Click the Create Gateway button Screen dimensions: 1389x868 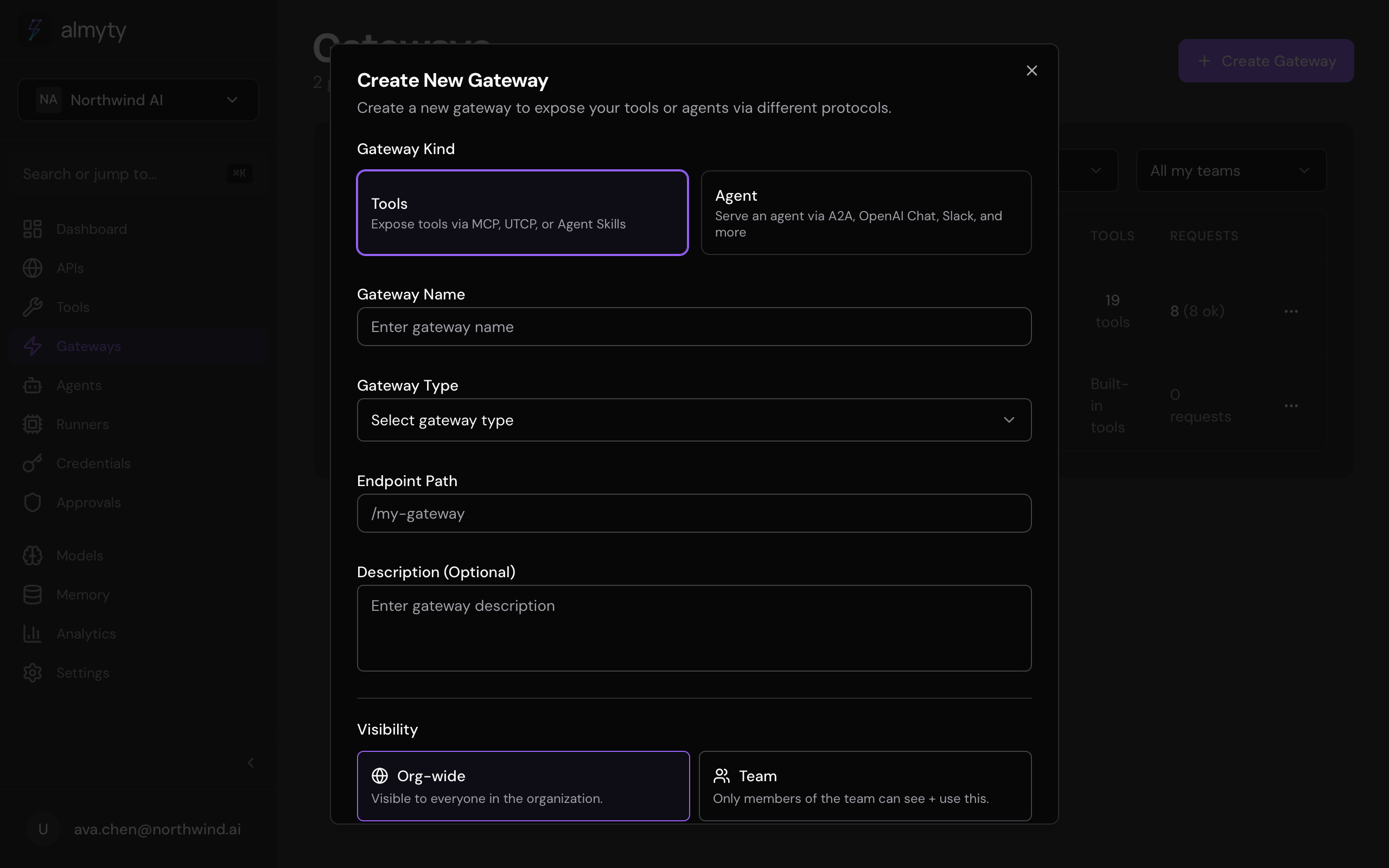[1266, 61]
